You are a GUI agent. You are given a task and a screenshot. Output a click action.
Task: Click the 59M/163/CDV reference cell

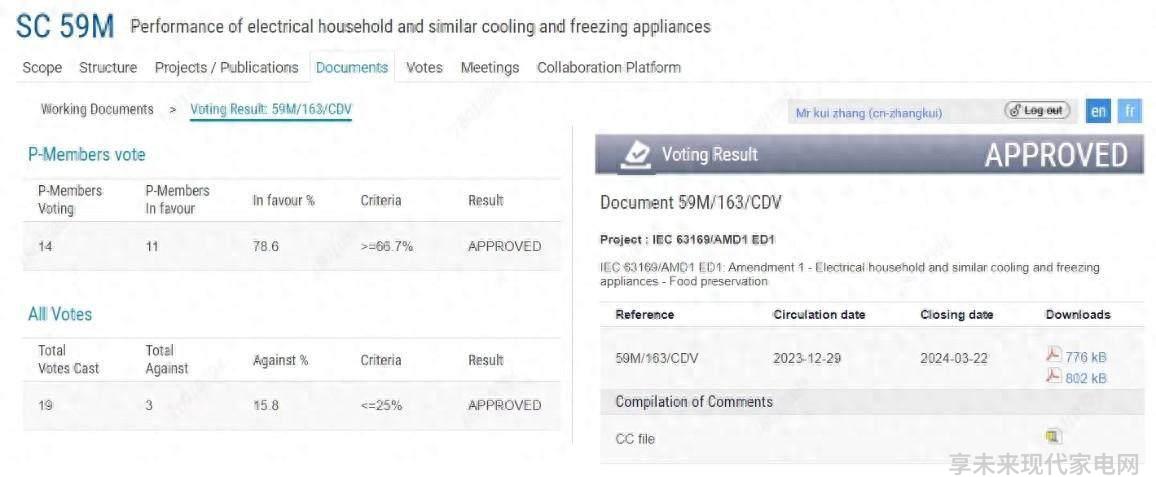point(657,359)
